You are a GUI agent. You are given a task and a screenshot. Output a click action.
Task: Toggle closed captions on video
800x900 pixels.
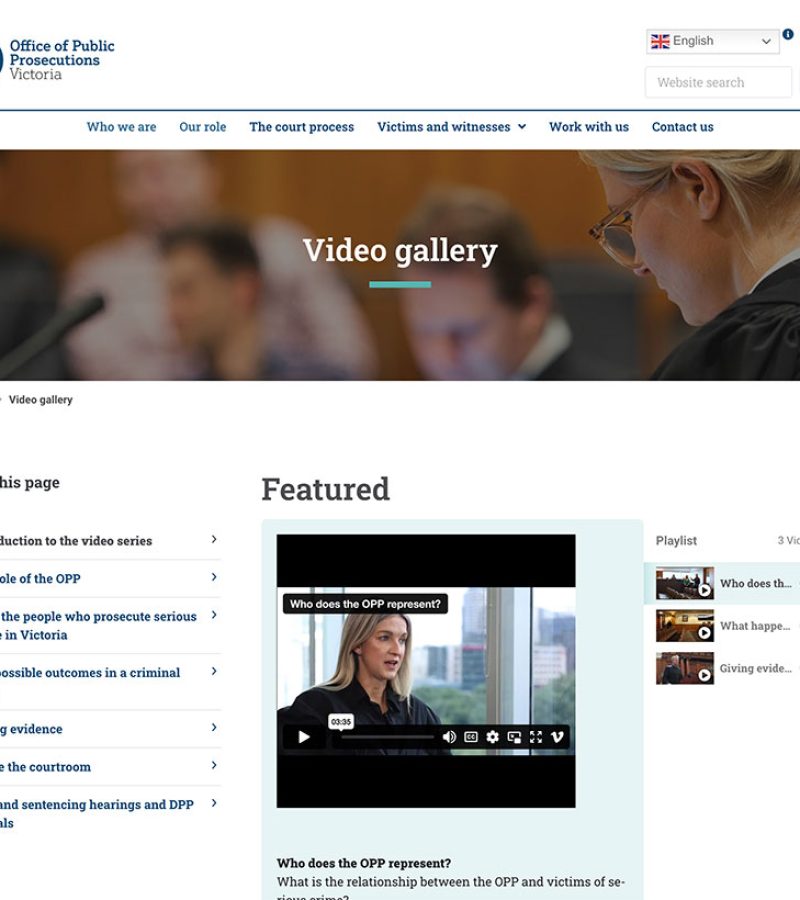click(471, 736)
